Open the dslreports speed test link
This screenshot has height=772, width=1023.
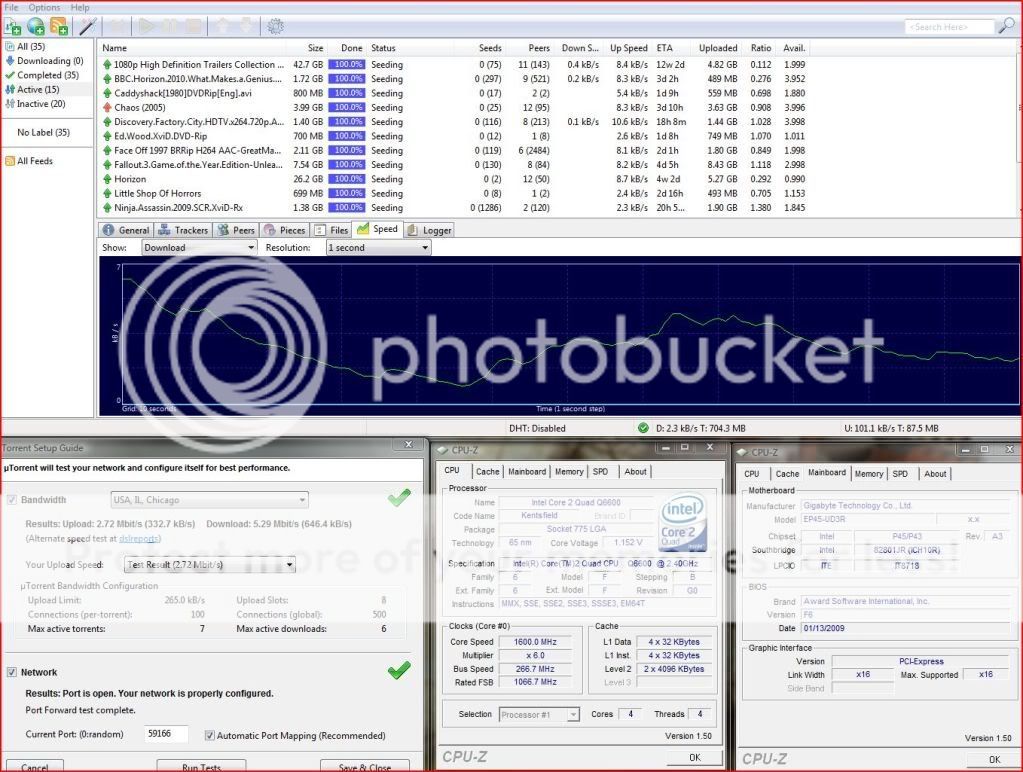click(138, 539)
